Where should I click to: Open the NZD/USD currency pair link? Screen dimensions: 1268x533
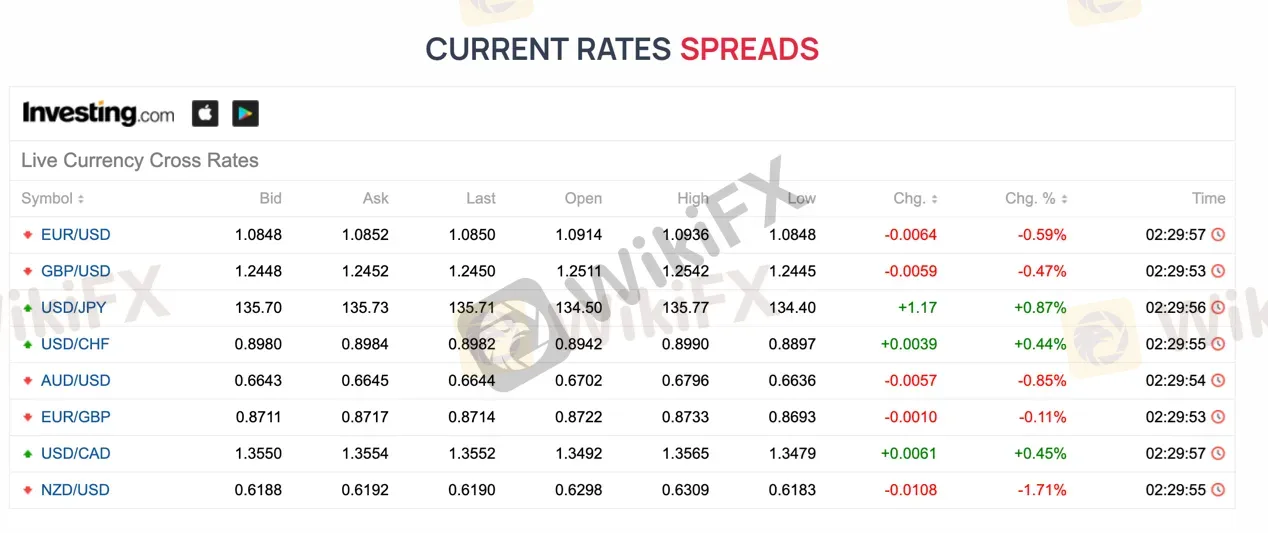[75, 490]
